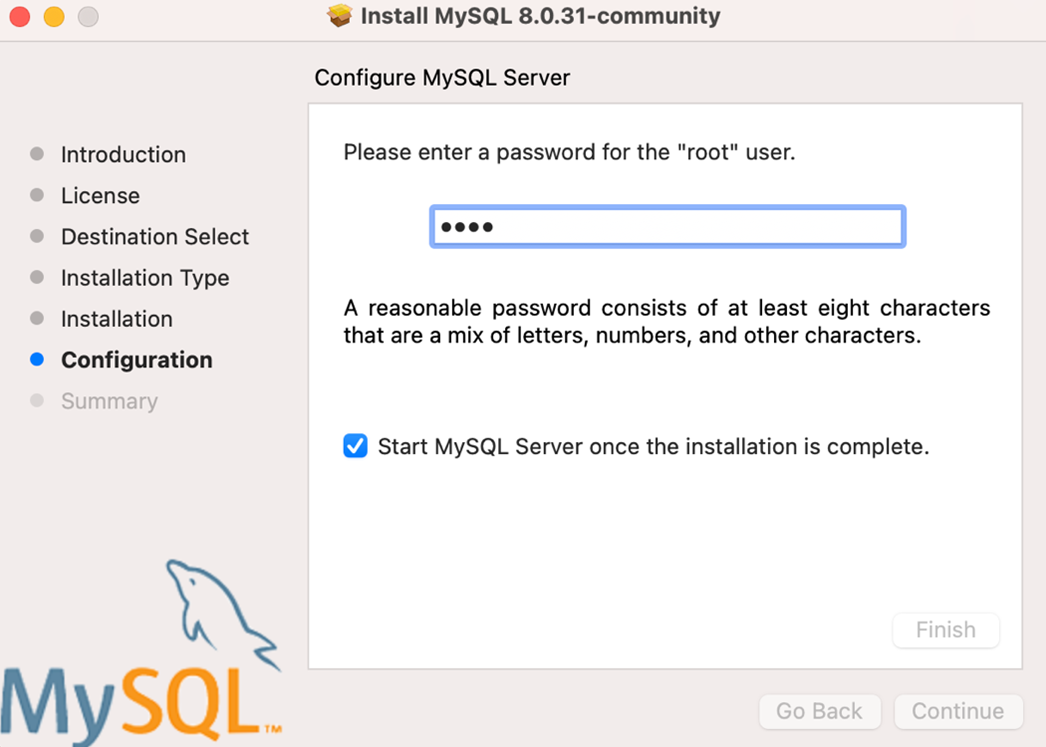Click the package icon in the title bar
1046x747 pixels.
(x=340, y=16)
